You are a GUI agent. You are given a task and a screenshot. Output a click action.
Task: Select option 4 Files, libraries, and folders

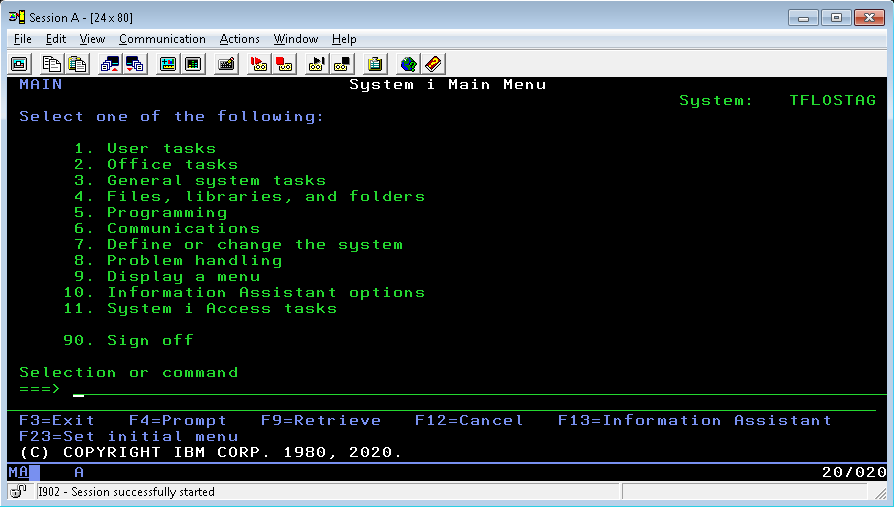(250, 196)
